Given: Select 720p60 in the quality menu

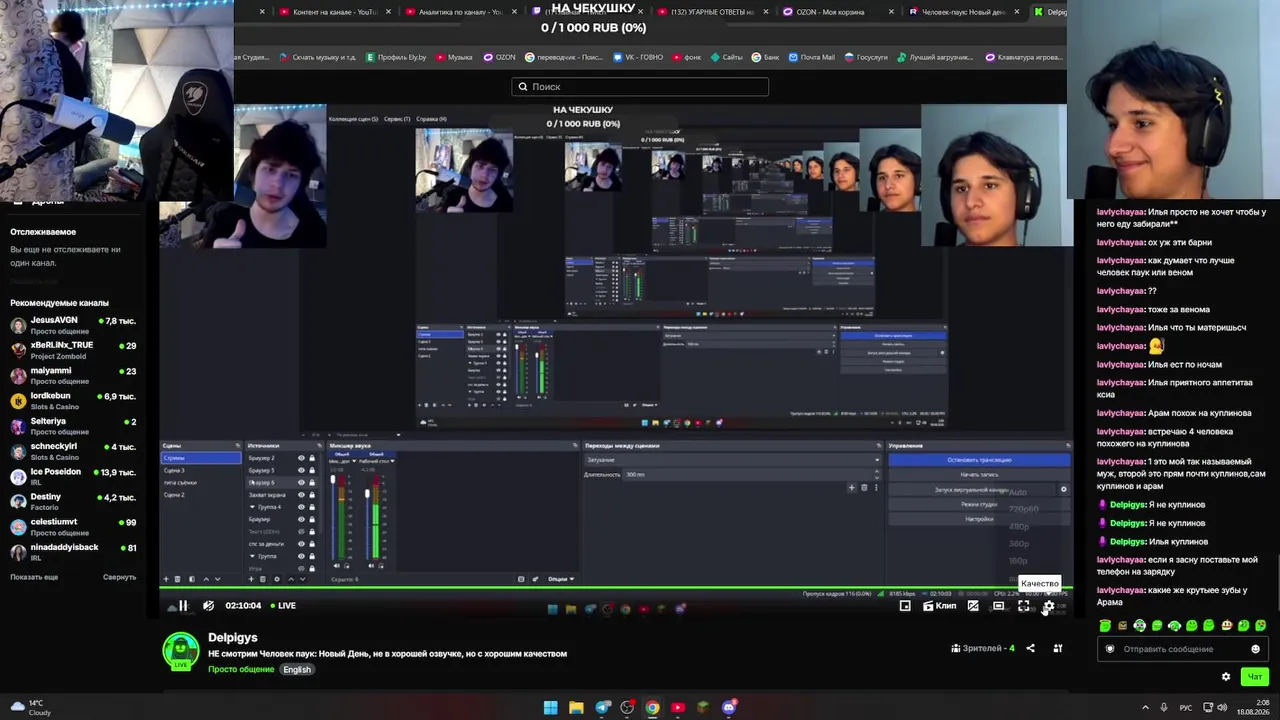Looking at the screenshot, I should 1023,509.
